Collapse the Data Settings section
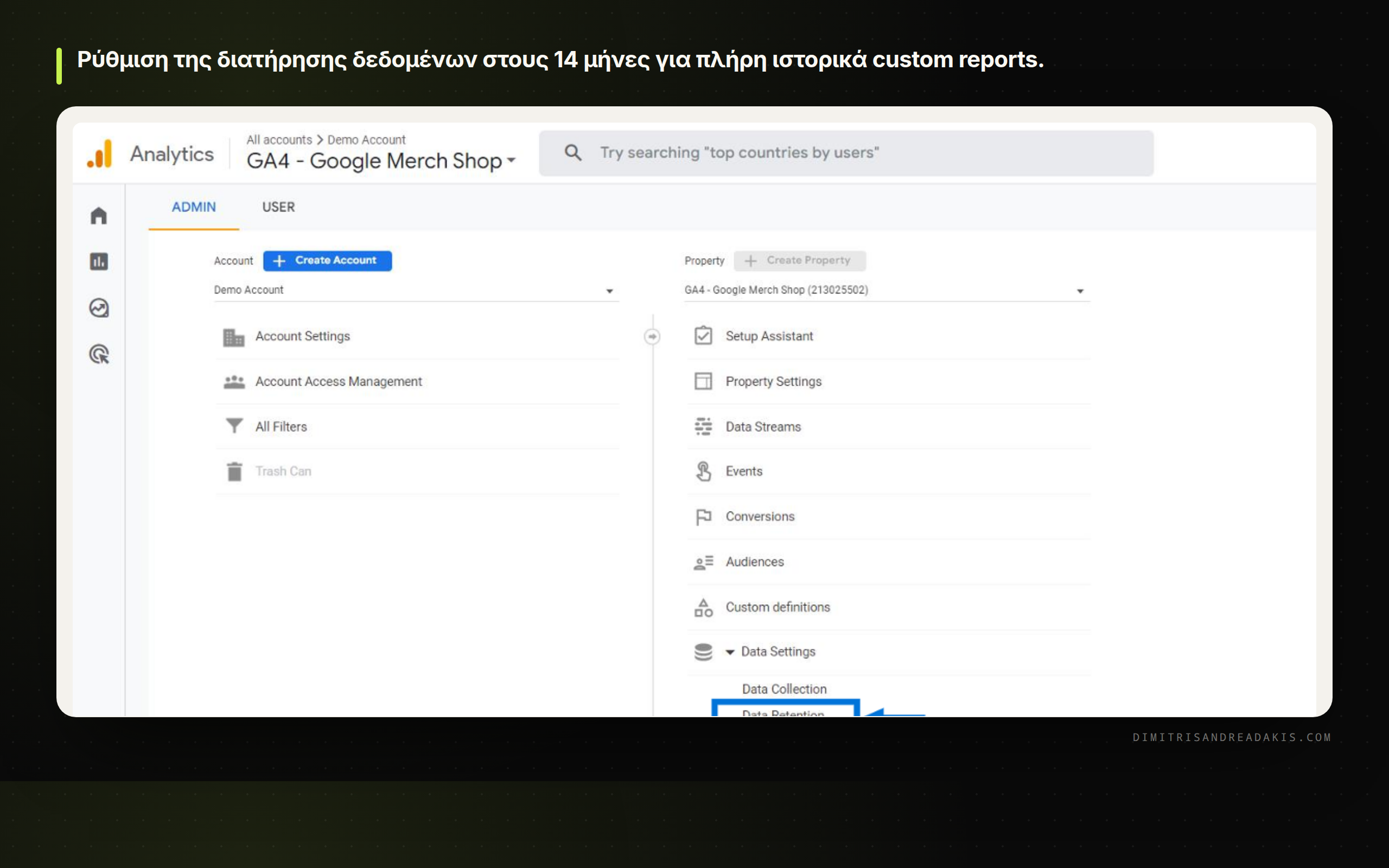The height and width of the screenshot is (868, 1389). 730,652
